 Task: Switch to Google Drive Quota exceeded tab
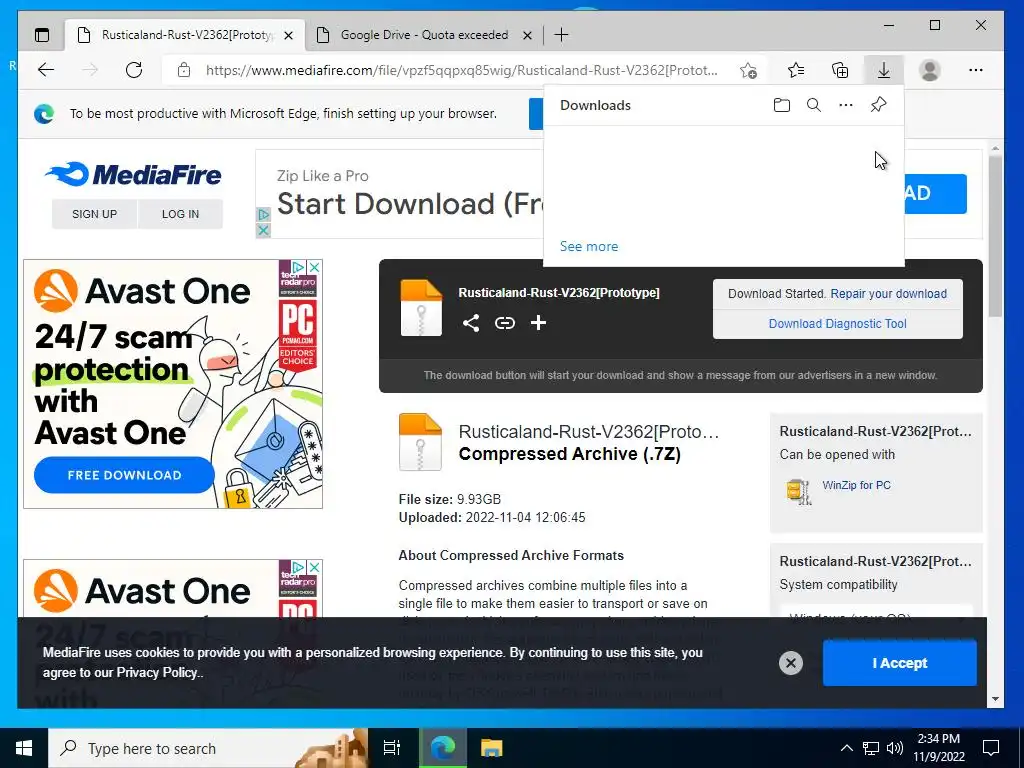[424, 35]
